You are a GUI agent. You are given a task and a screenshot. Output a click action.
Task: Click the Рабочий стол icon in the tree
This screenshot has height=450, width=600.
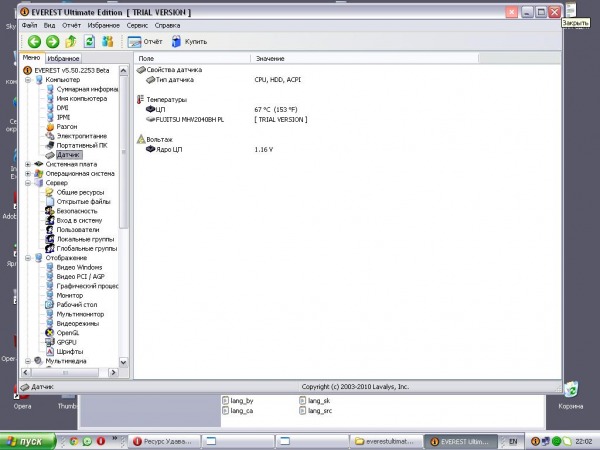pos(50,305)
